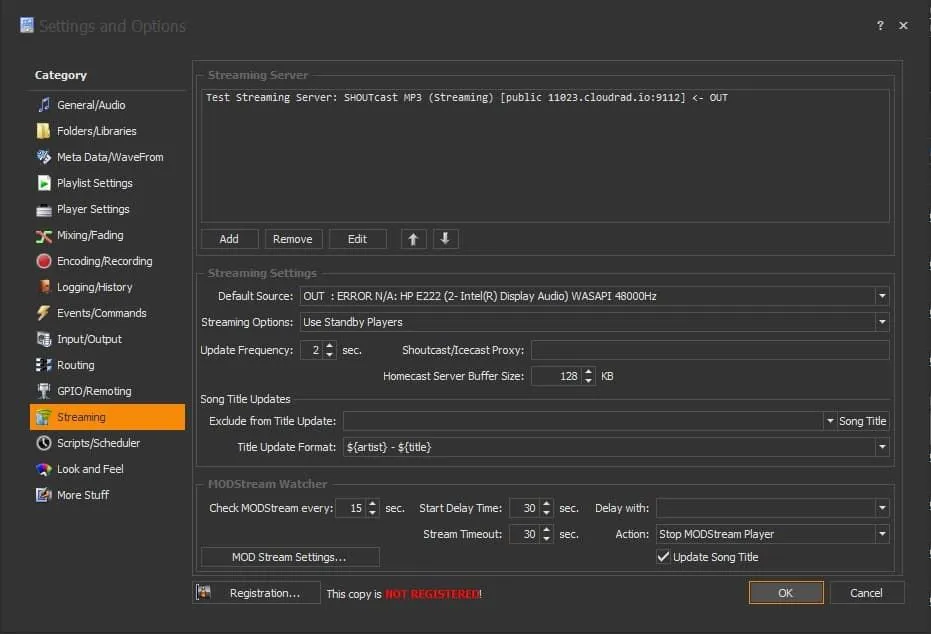Expand the Action dropdown for MODStream

click(881, 534)
